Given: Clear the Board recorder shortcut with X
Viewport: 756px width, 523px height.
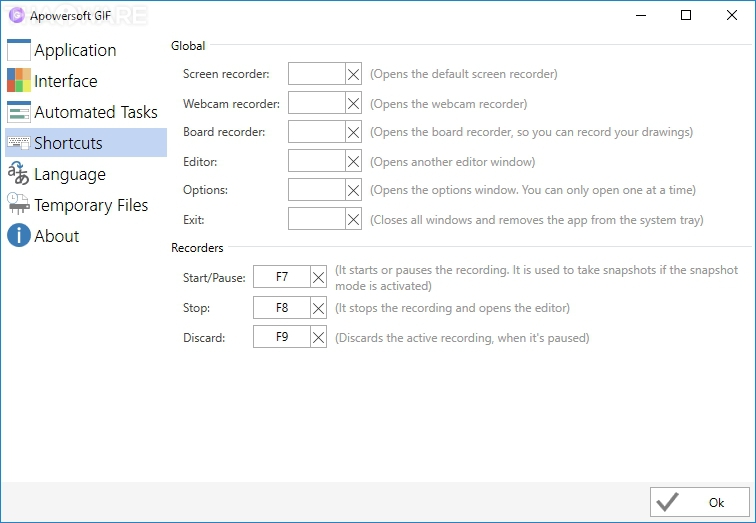Looking at the screenshot, I should [354, 132].
